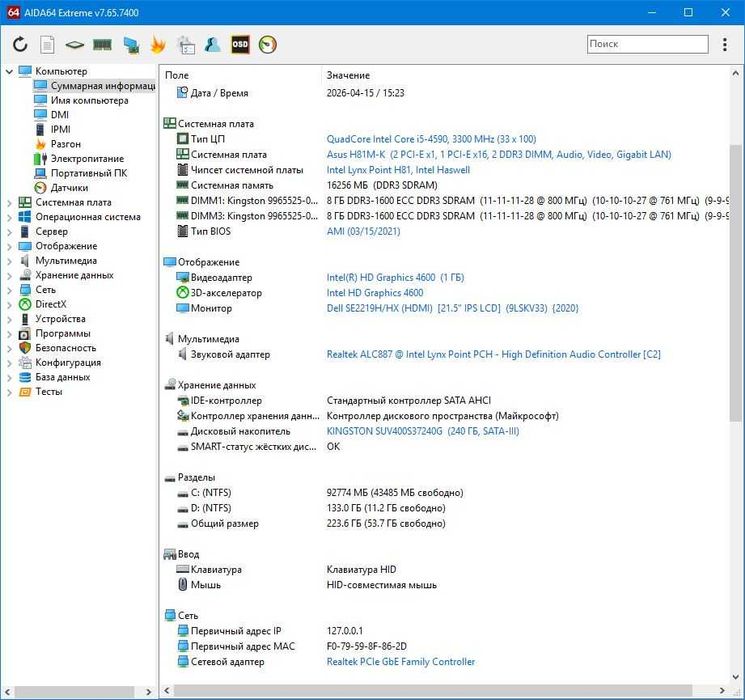Select Программы in the tree

(x=55, y=334)
